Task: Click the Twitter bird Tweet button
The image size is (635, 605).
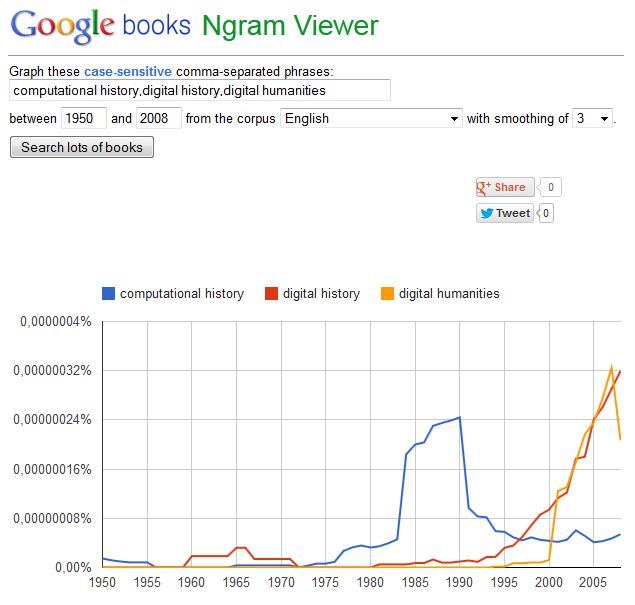Action: pos(505,213)
